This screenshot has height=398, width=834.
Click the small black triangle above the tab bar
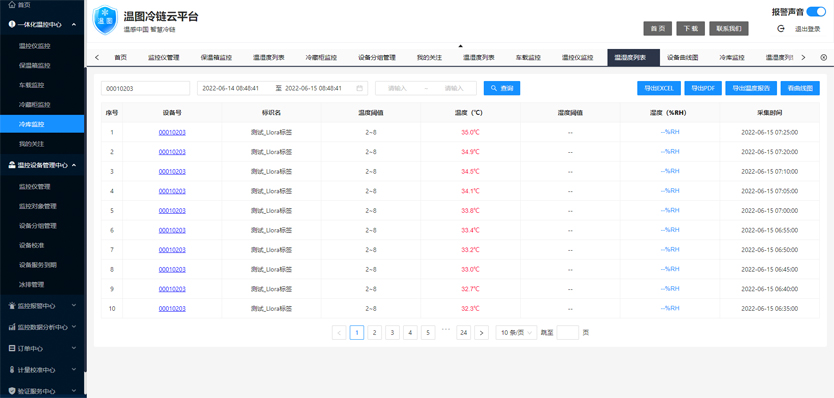(x=461, y=46)
